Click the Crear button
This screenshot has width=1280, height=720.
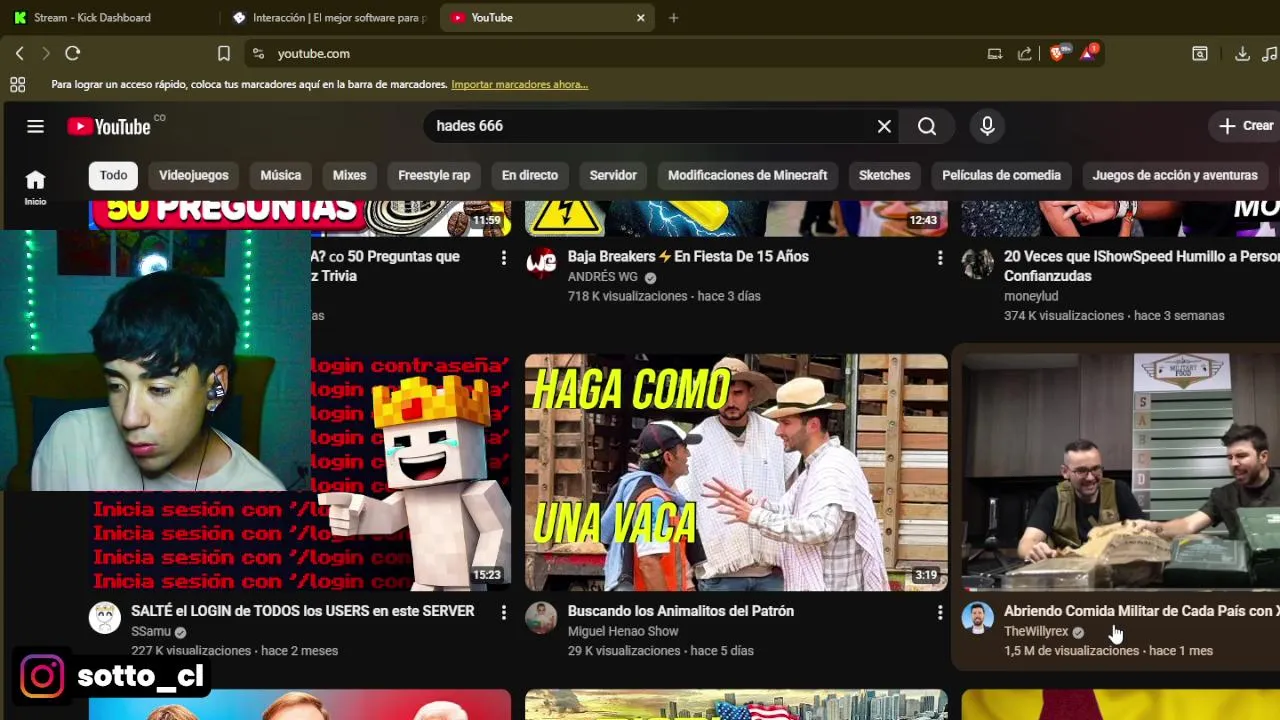click(1245, 126)
